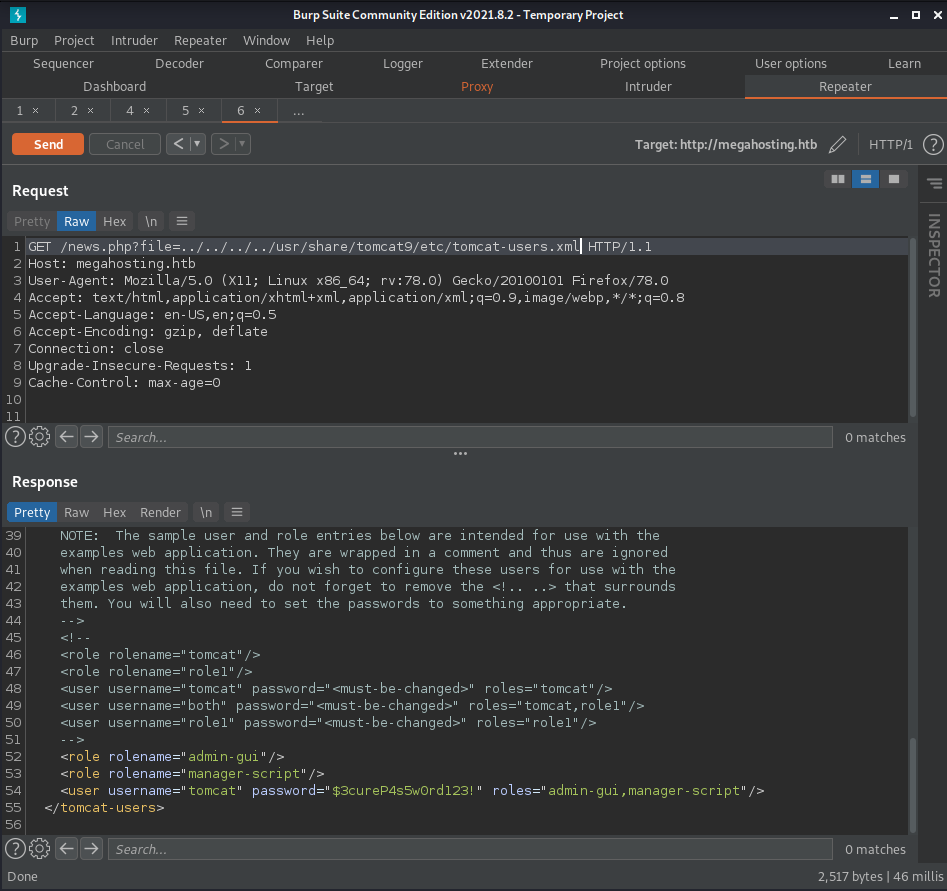The image size is (947, 891).
Task: Switch to the Proxy tab
Action: tap(477, 86)
